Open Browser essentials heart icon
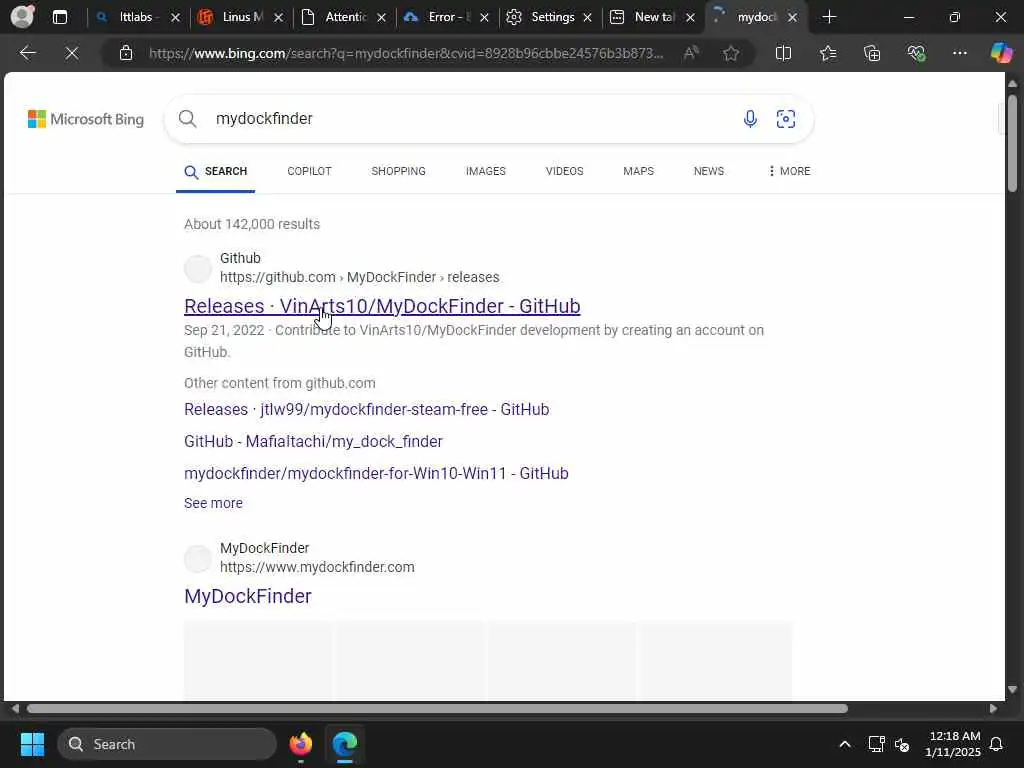This screenshot has width=1024, height=768. click(x=916, y=53)
